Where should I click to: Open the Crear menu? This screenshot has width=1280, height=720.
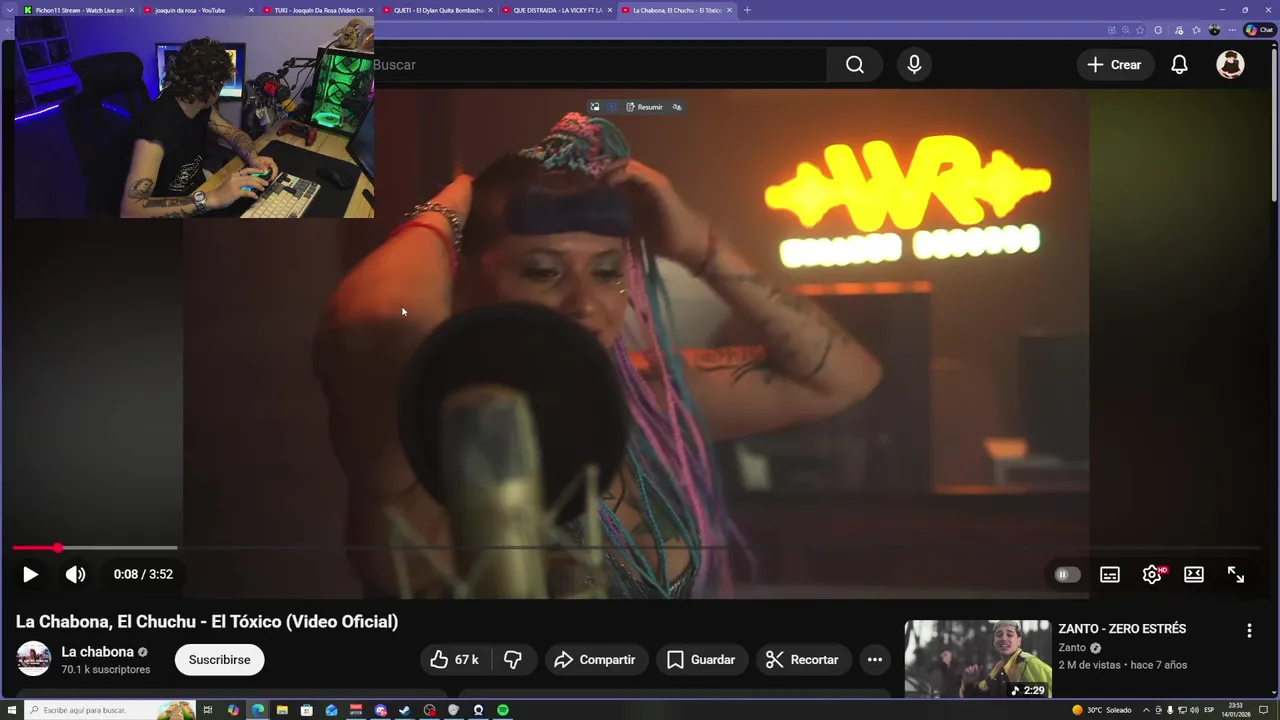pyautogui.click(x=1114, y=64)
